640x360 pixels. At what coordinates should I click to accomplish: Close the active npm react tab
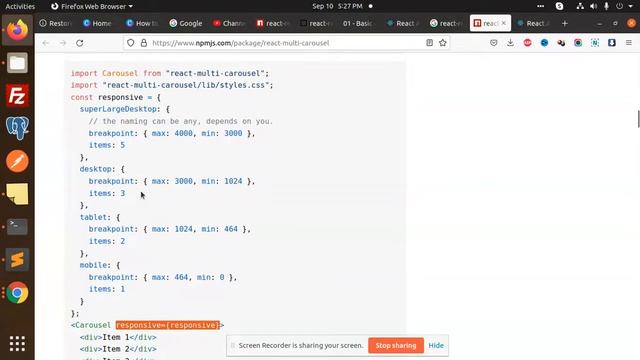pyautogui.click(x=504, y=23)
